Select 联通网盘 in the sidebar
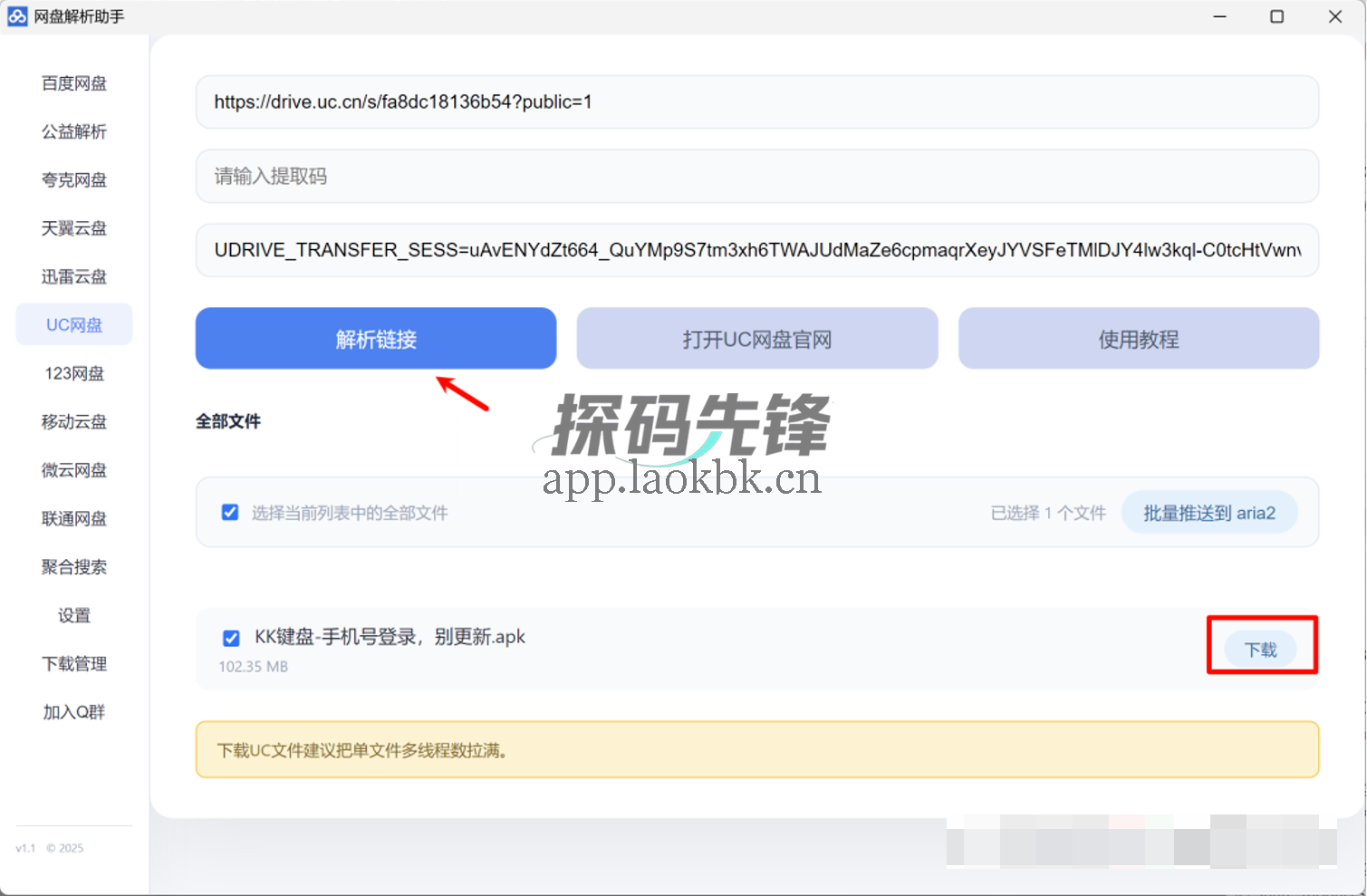 73,518
